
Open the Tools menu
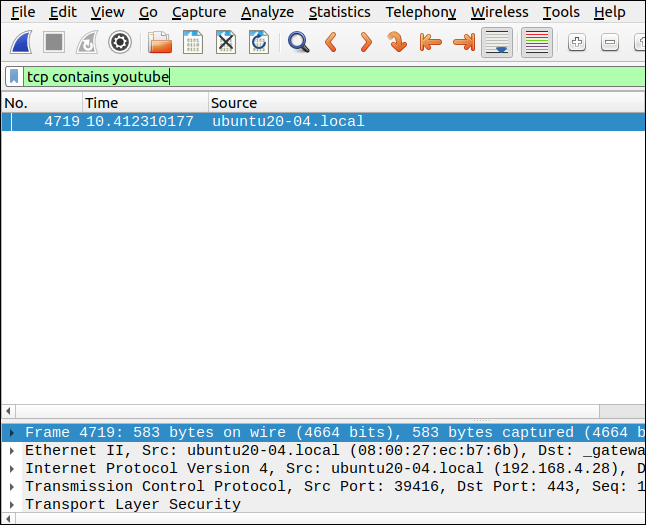(561, 12)
